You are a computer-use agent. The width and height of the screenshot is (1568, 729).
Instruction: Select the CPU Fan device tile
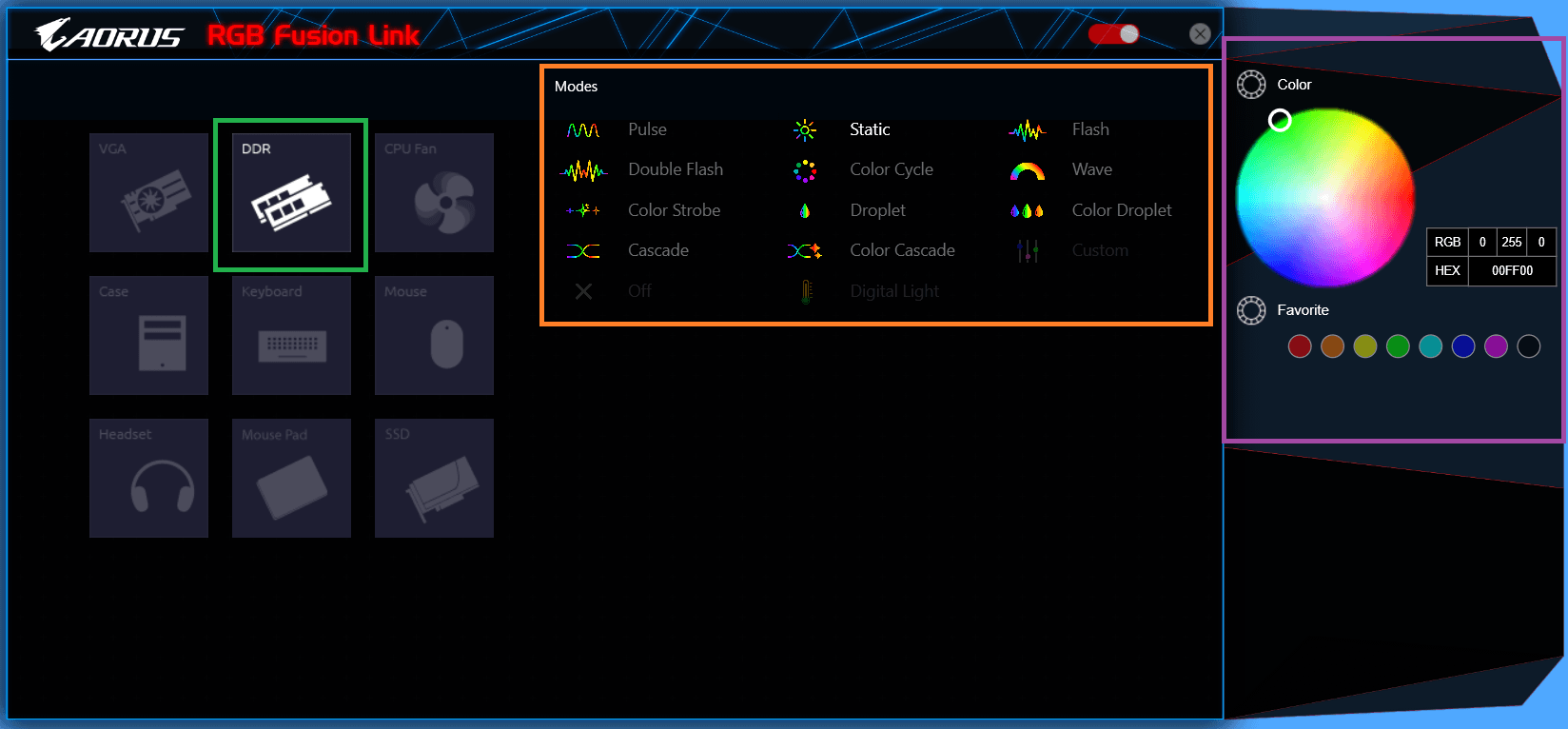tap(434, 192)
